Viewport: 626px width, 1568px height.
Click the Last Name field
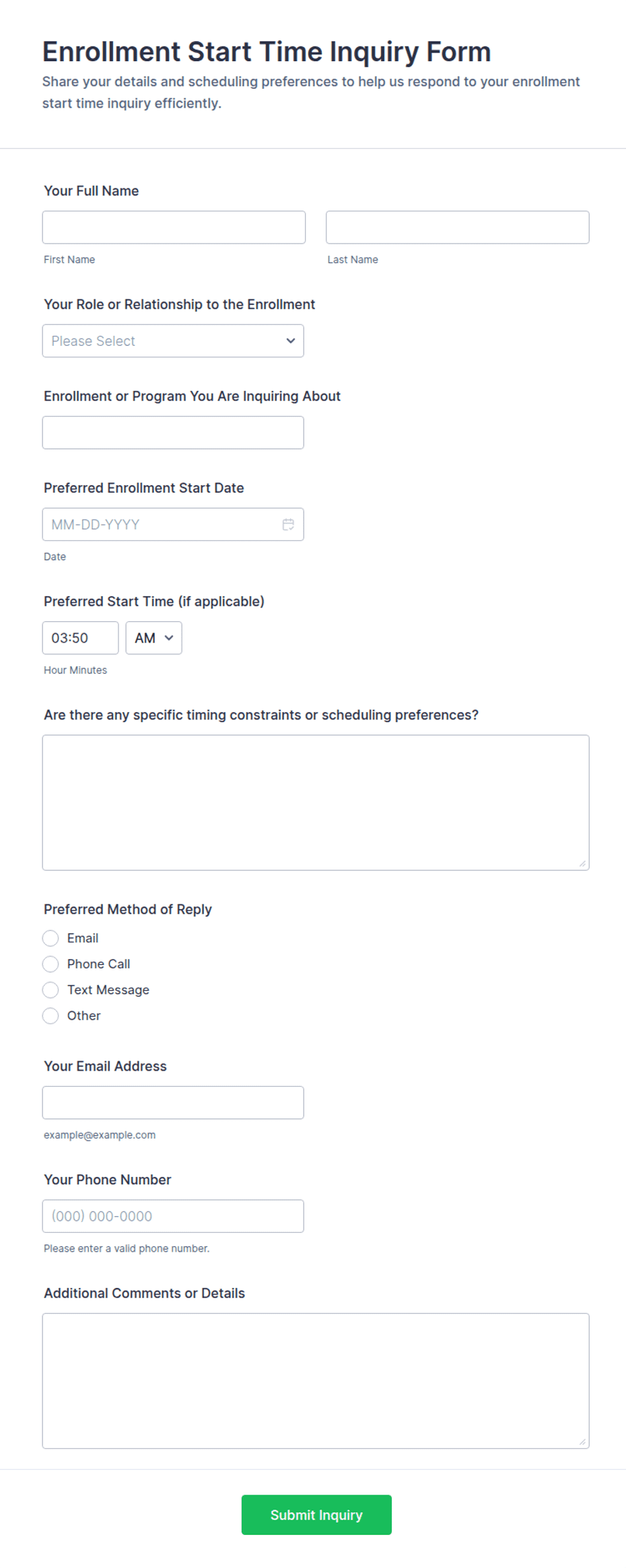458,227
